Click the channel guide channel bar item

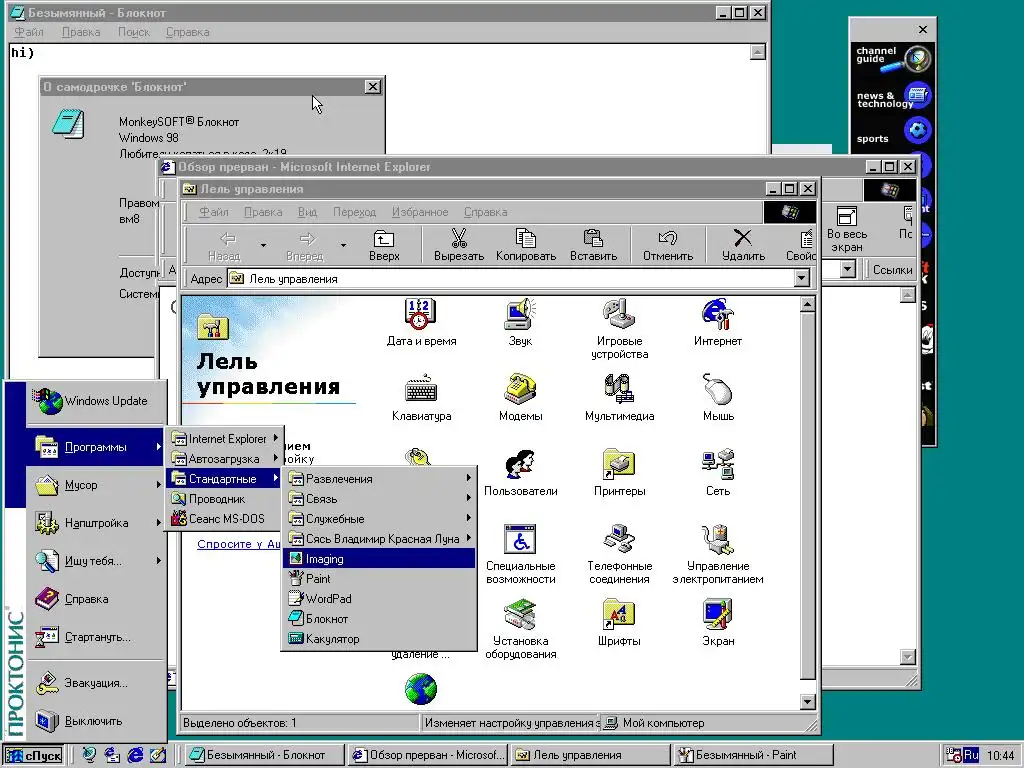(892, 57)
